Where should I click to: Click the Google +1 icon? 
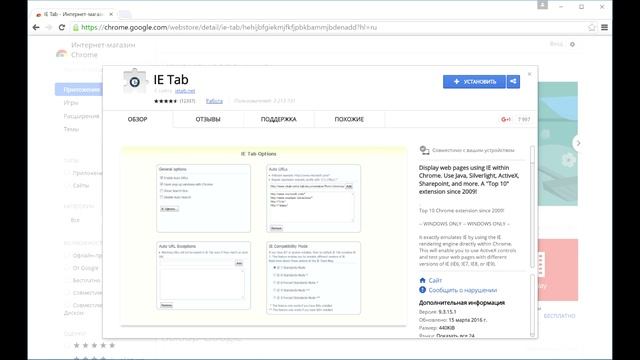(x=505, y=119)
